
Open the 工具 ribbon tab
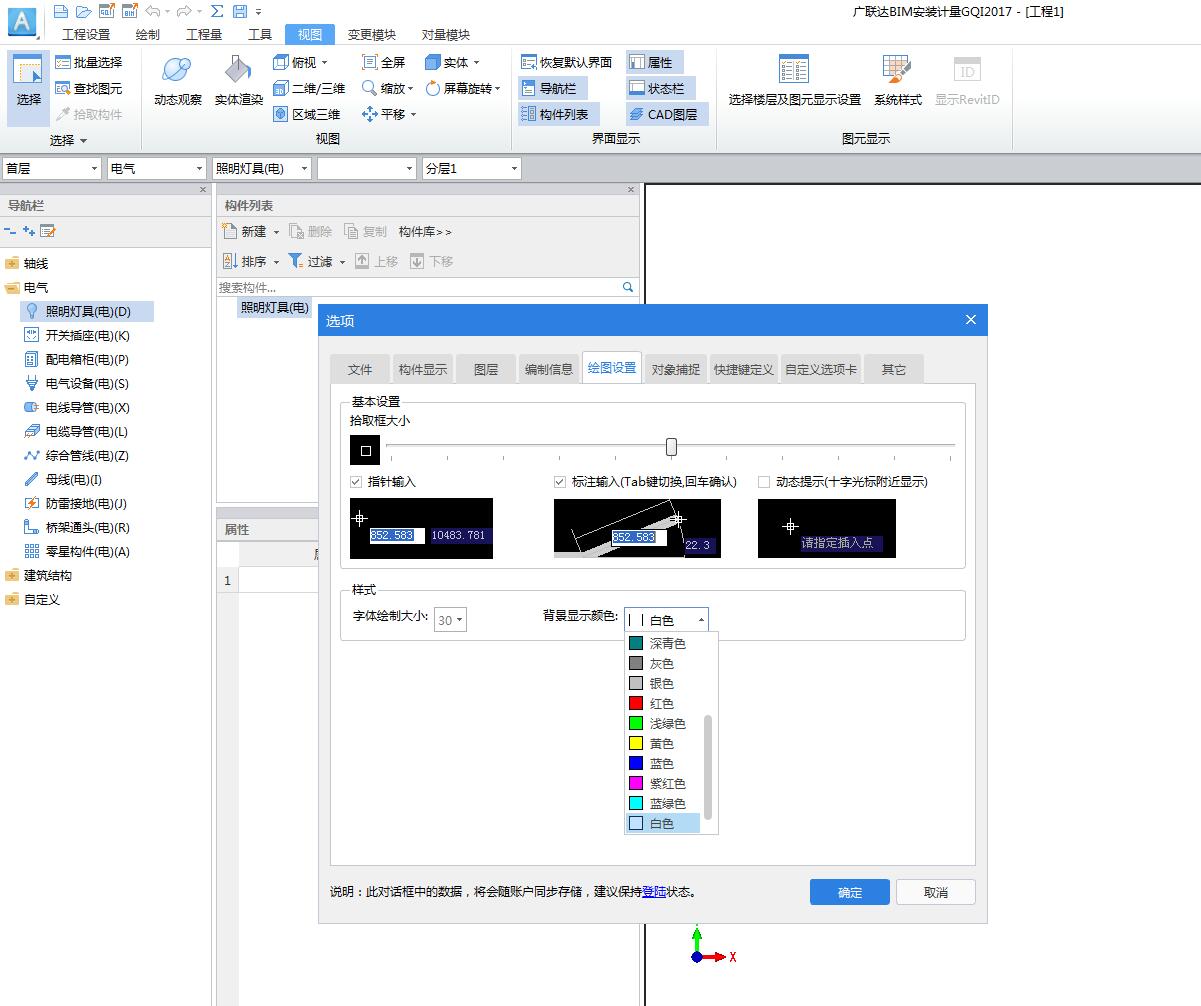click(260, 34)
